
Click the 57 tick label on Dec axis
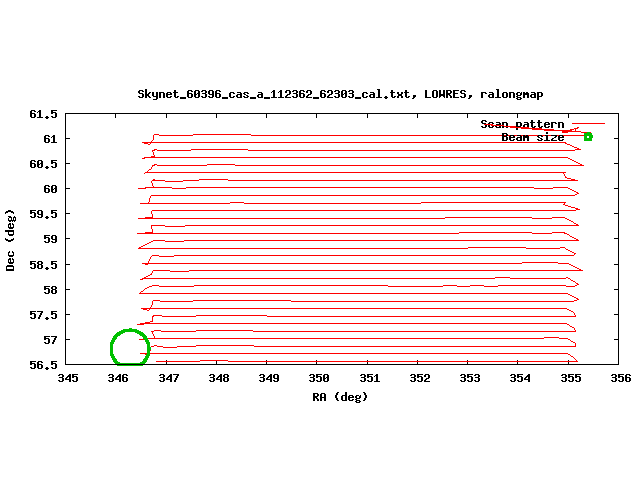(51, 340)
